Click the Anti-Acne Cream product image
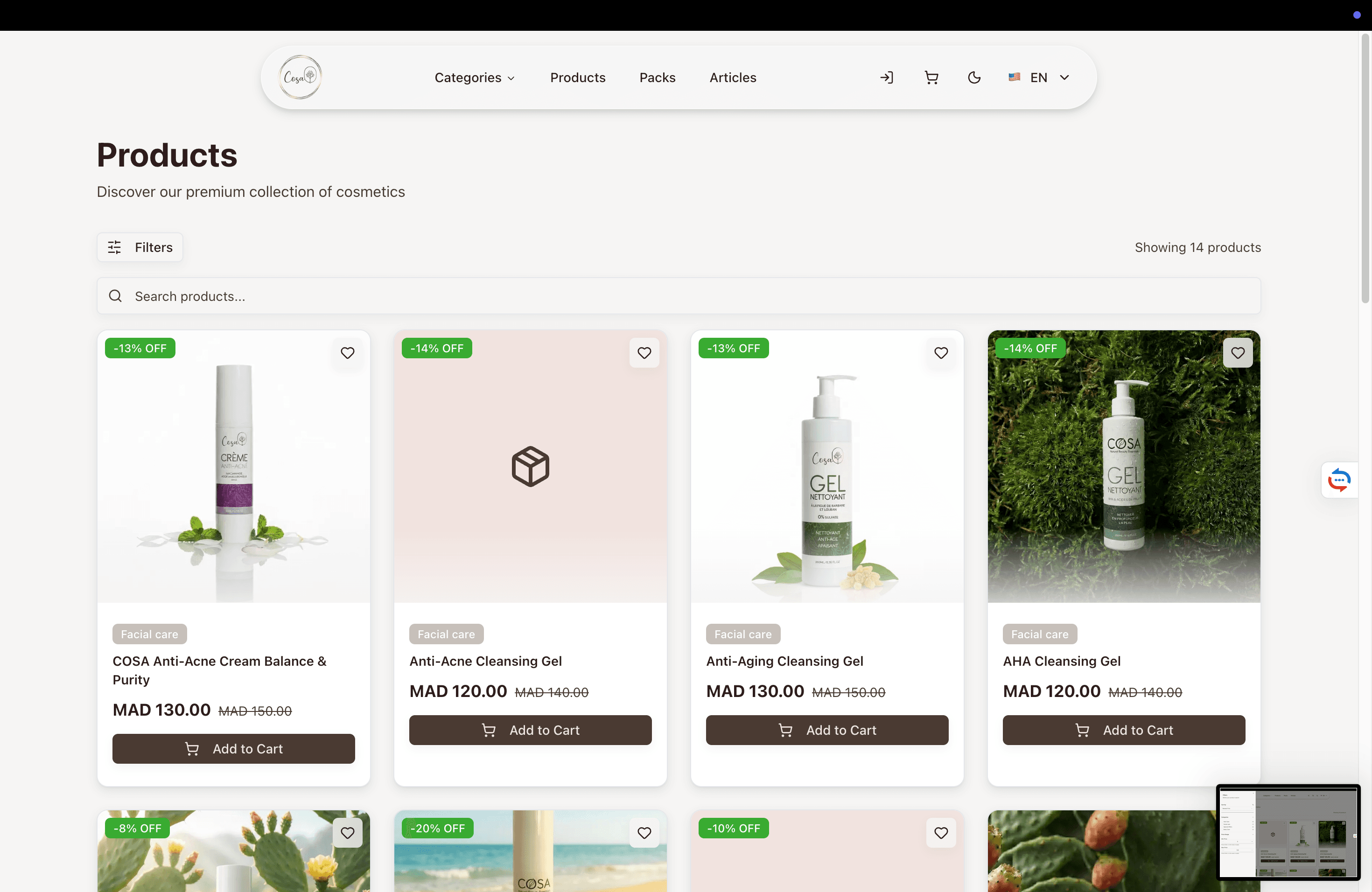The height and width of the screenshot is (892, 1372). pos(233,467)
